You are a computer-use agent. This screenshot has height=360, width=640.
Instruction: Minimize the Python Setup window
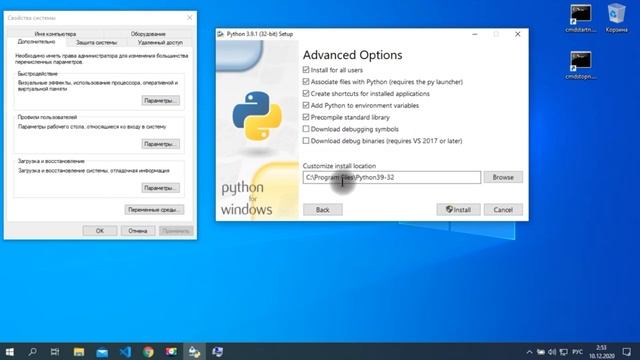(475, 34)
